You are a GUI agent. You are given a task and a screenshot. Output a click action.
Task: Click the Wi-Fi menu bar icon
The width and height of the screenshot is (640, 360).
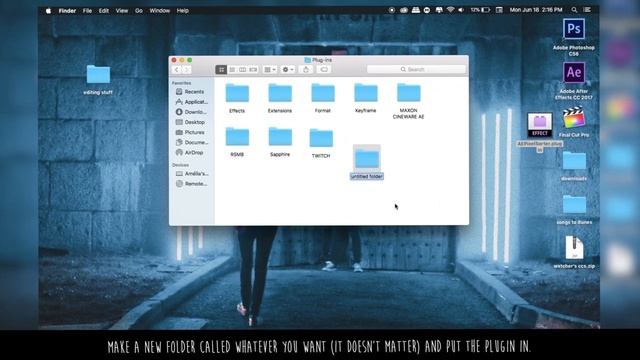451,10
